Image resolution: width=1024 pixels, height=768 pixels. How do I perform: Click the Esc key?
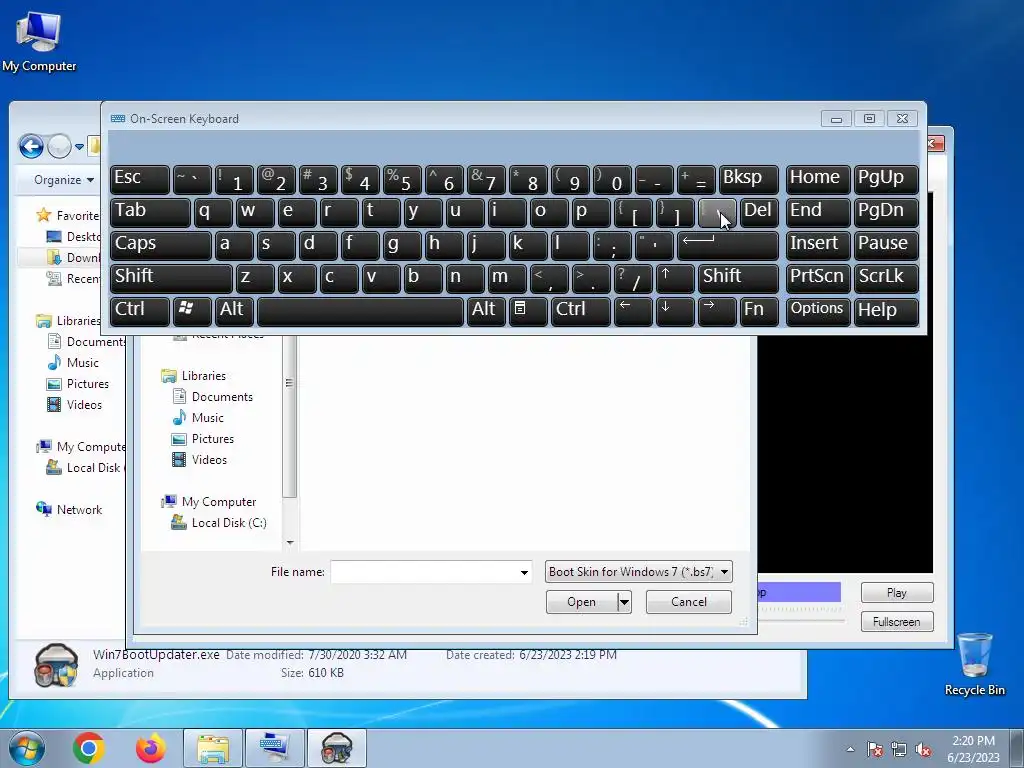(x=139, y=179)
